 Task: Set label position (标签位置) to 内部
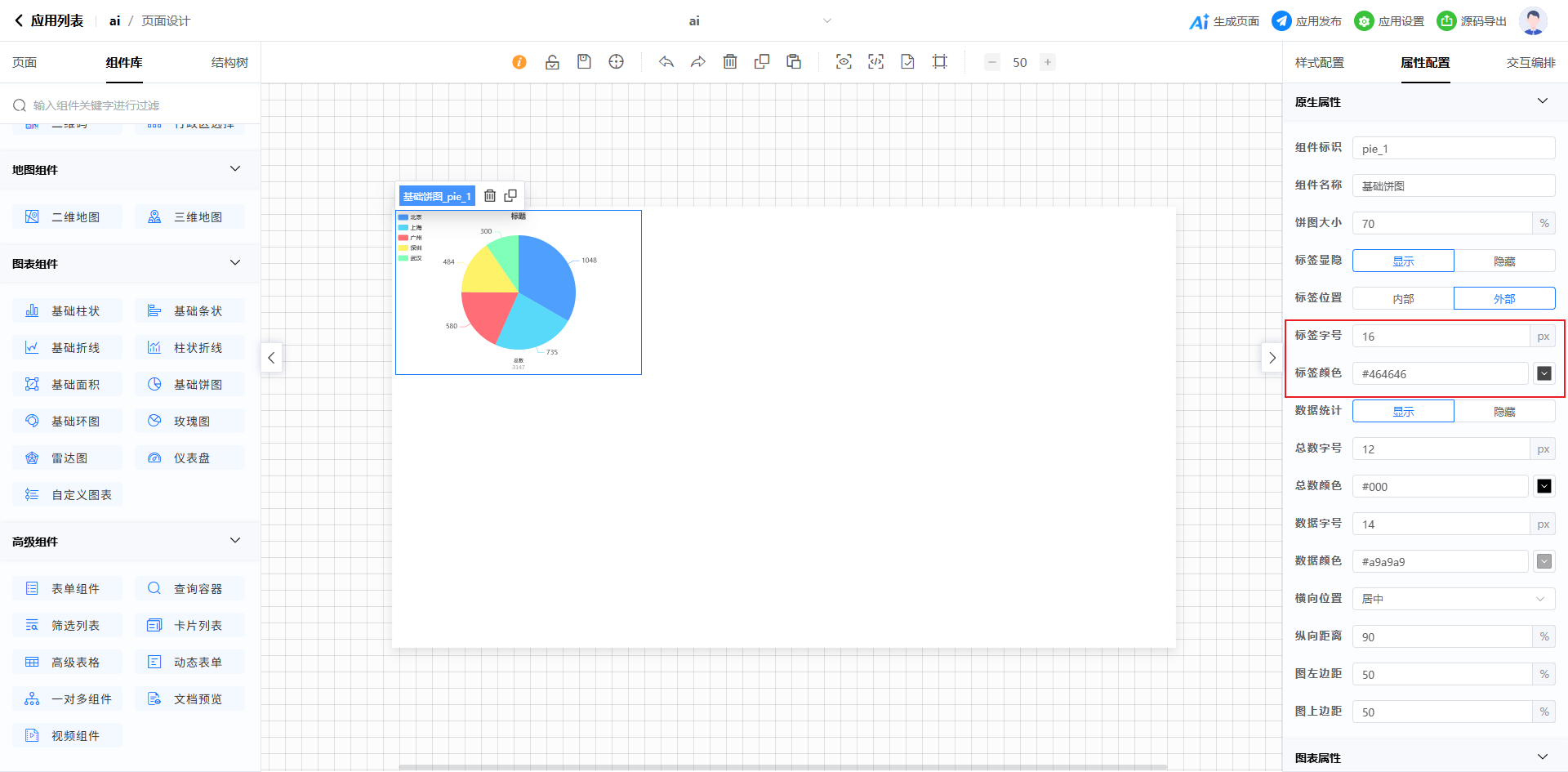coord(1403,299)
